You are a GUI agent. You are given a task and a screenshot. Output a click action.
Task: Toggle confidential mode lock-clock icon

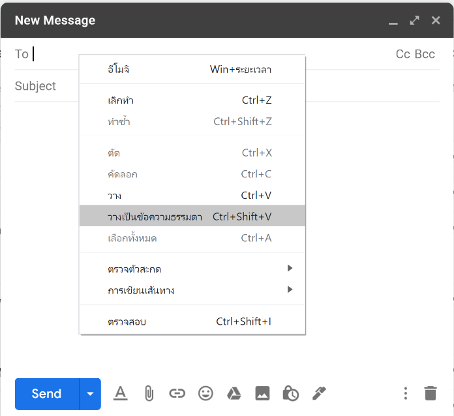[291, 394]
